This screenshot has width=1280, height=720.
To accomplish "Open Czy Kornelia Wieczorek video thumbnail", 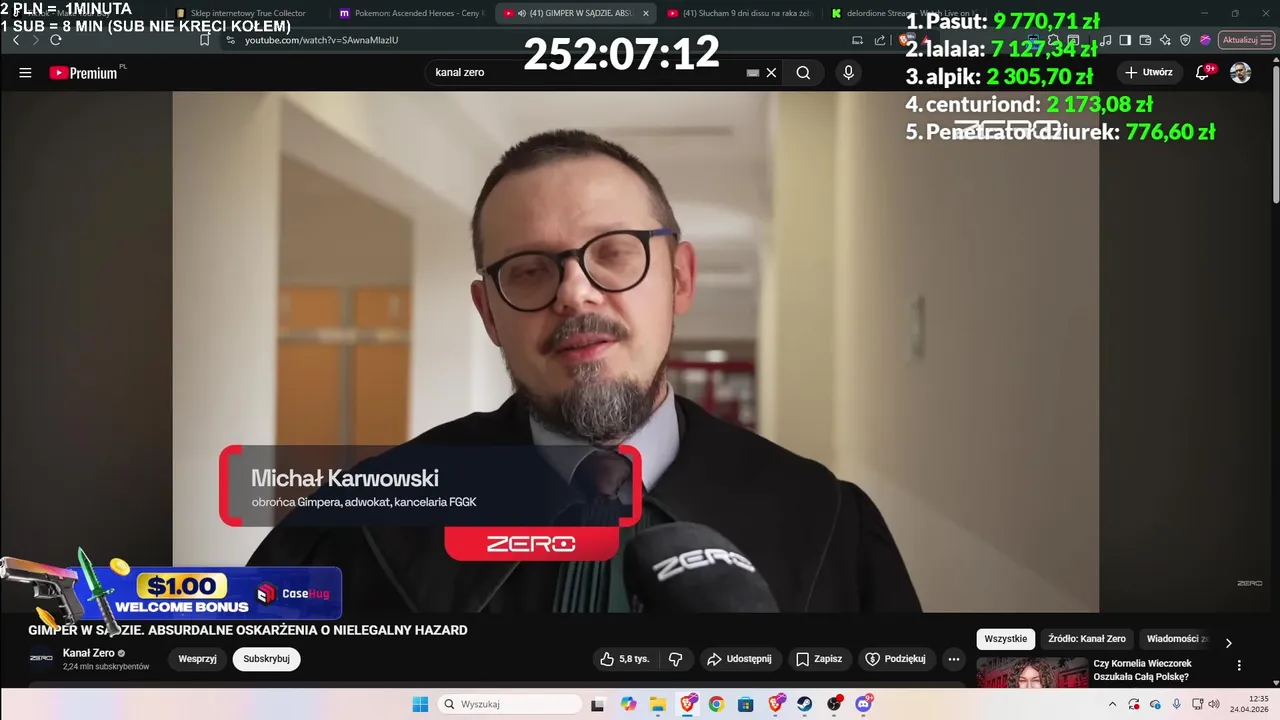I will coord(1032,672).
